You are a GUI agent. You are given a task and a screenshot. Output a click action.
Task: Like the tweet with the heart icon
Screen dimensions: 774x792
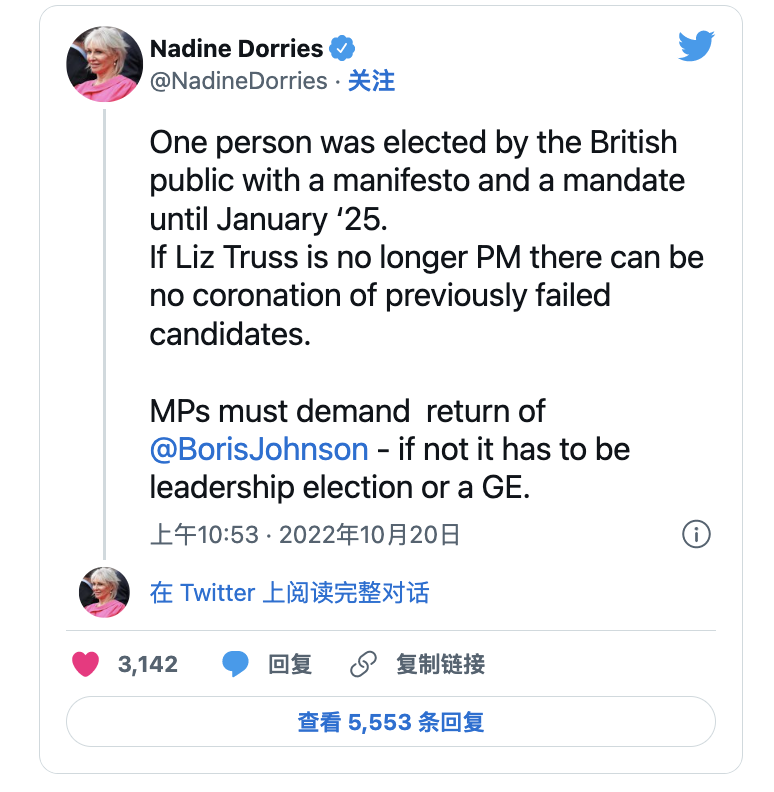coord(86,664)
